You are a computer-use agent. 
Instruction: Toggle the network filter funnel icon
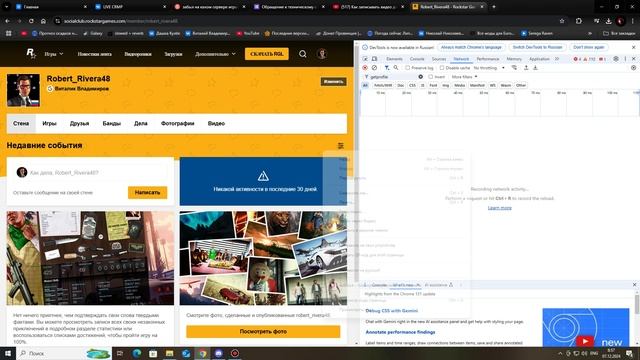pos(387,68)
